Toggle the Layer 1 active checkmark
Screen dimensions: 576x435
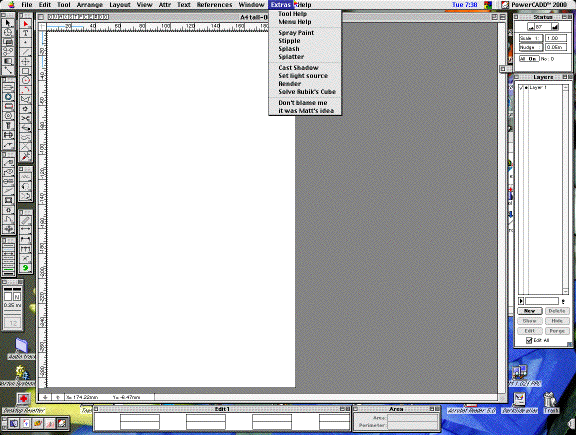click(521, 88)
